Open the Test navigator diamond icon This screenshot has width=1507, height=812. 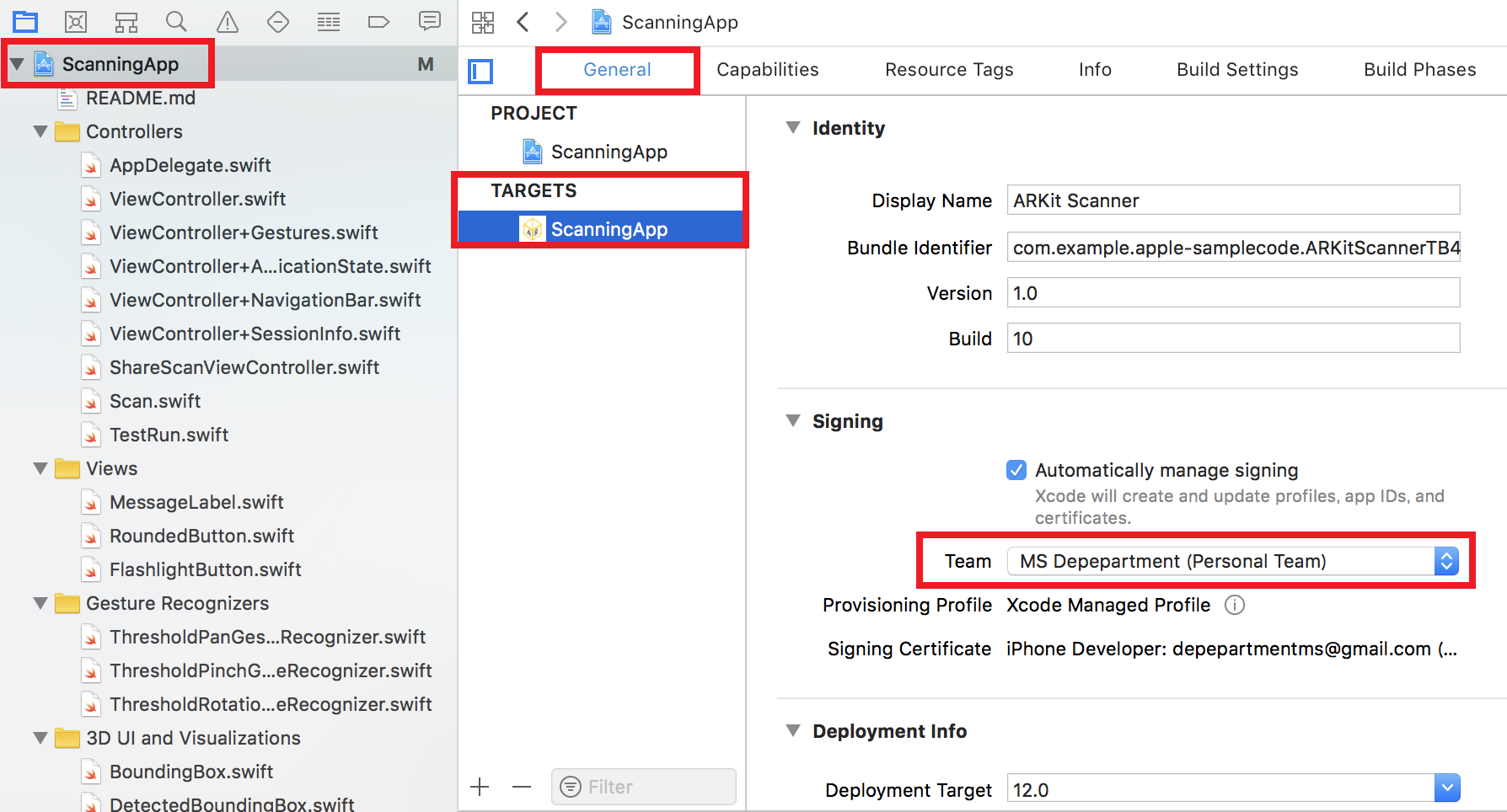(x=278, y=22)
